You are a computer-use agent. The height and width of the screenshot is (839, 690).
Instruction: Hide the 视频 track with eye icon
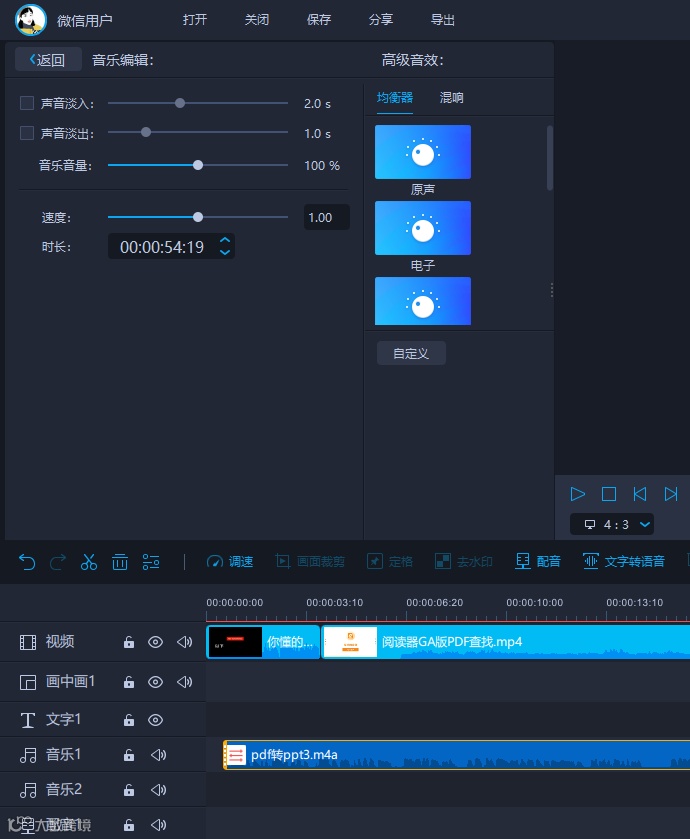pyautogui.click(x=156, y=642)
